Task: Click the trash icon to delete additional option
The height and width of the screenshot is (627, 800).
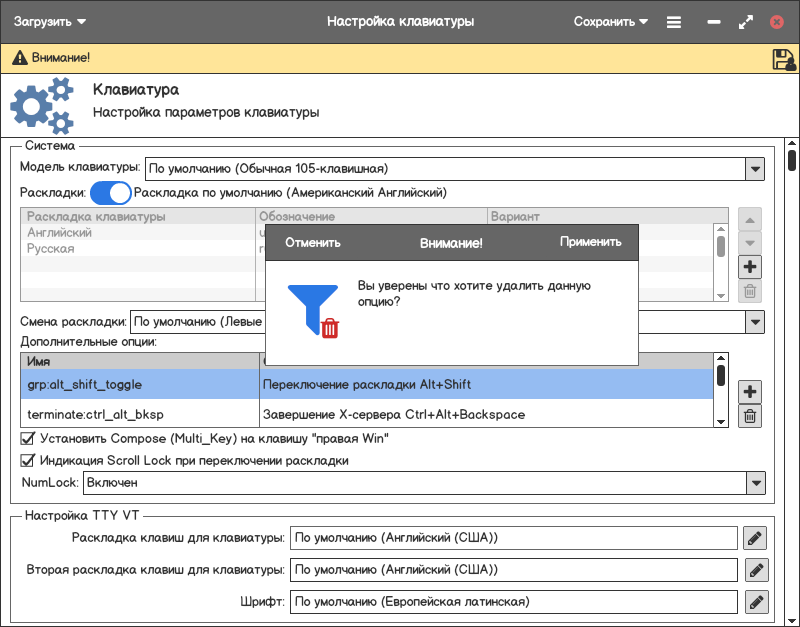Action: tap(750, 417)
